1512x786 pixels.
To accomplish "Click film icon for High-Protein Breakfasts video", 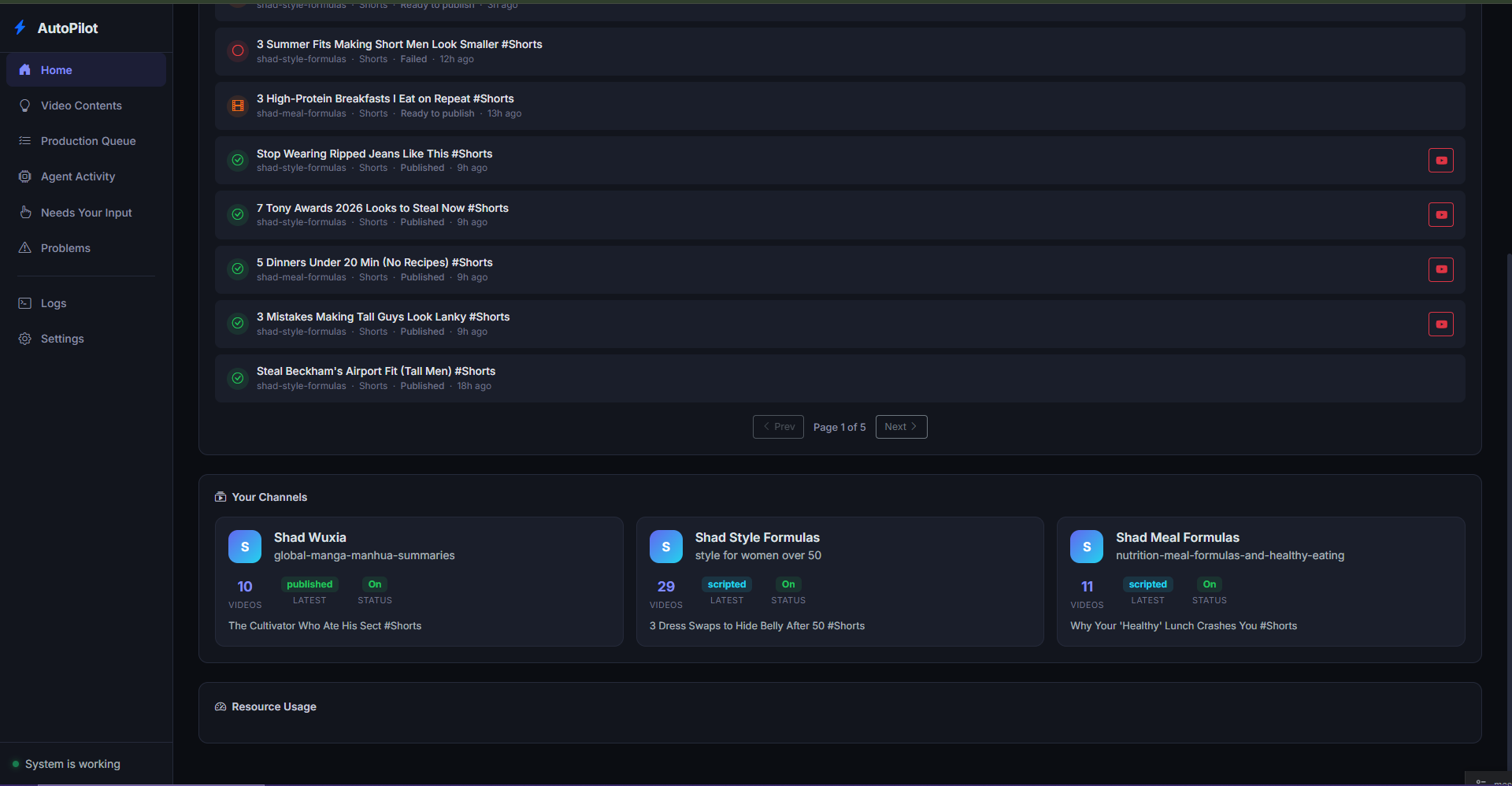I will click(x=238, y=106).
